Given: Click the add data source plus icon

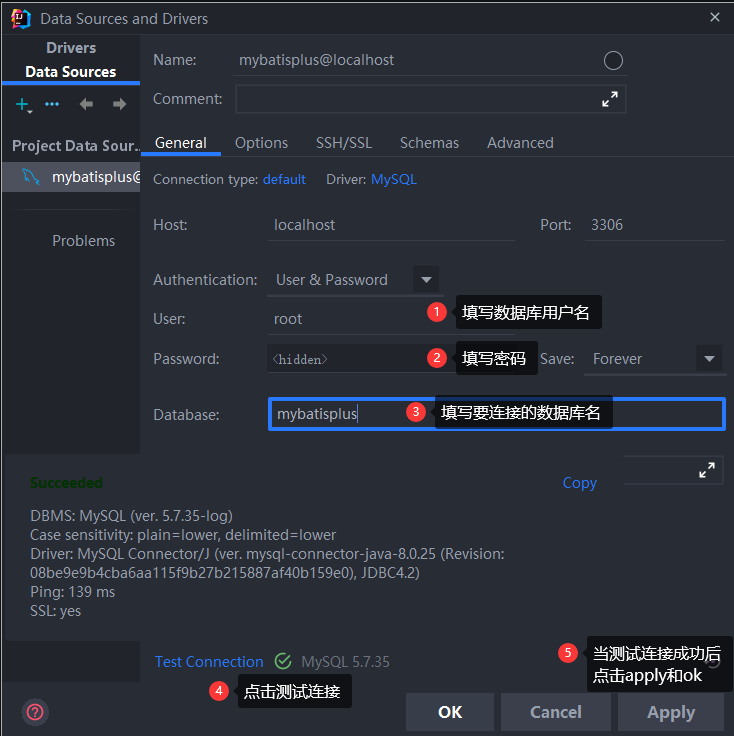Looking at the screenshot, I should tap(23, 104).
